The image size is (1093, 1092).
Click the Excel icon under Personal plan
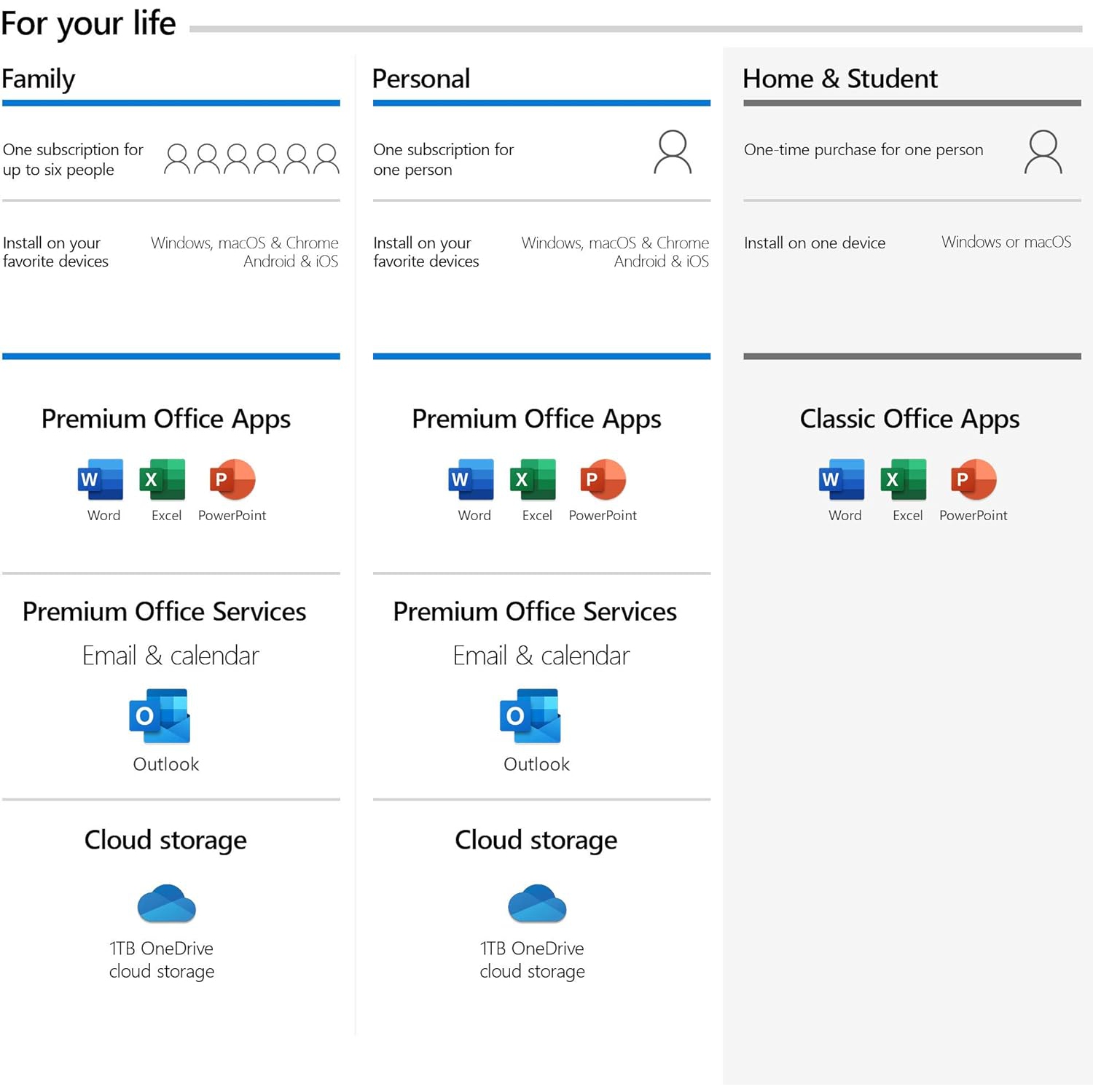[x=534, y=480]
